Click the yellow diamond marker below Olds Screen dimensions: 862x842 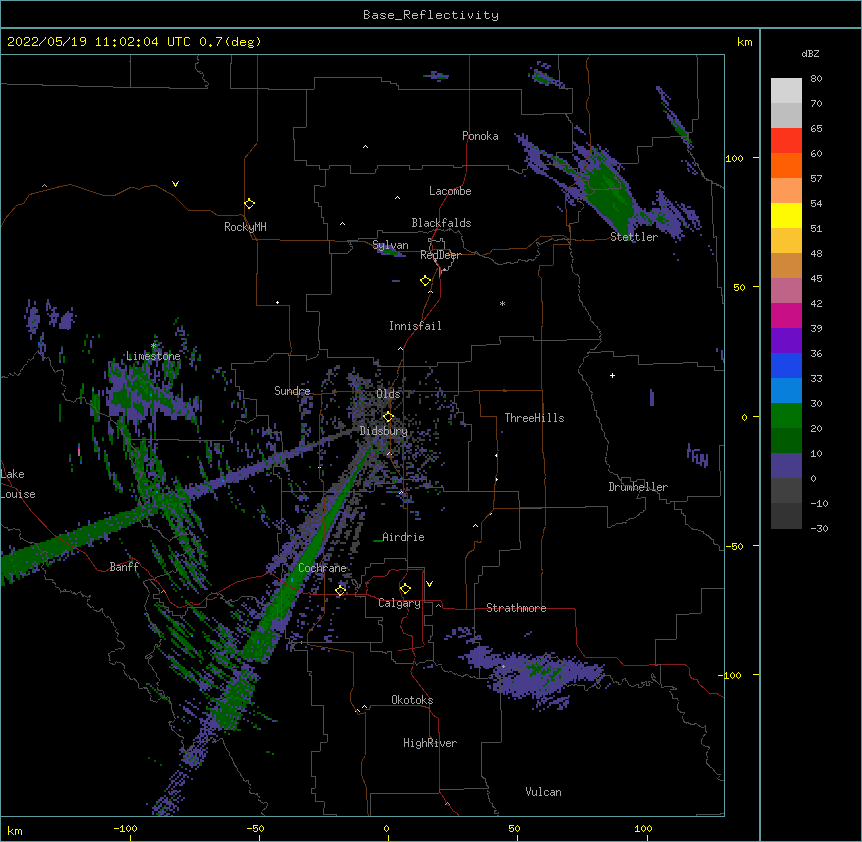pos(388,416)
